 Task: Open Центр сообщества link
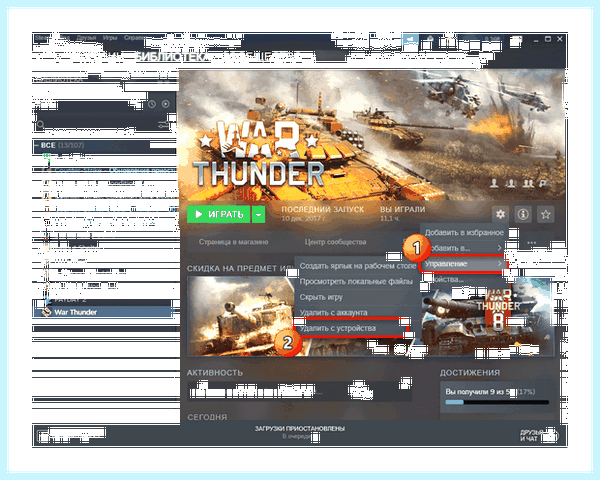tap(335, 242)
